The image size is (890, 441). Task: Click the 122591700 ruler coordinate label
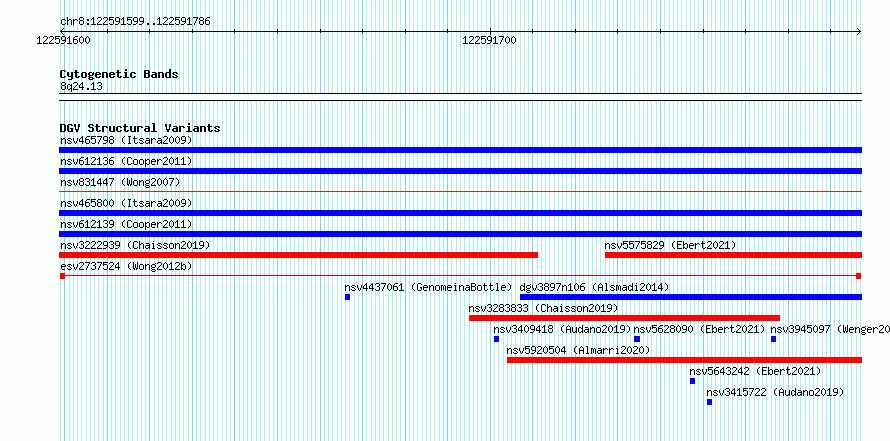pyautogui.click(x=489, y=40)
